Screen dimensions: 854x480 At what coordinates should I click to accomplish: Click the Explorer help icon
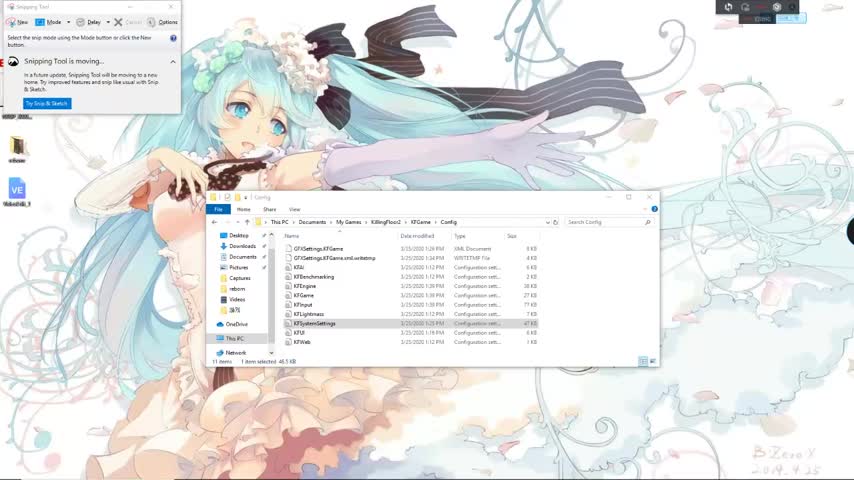(x=654, y=209)
